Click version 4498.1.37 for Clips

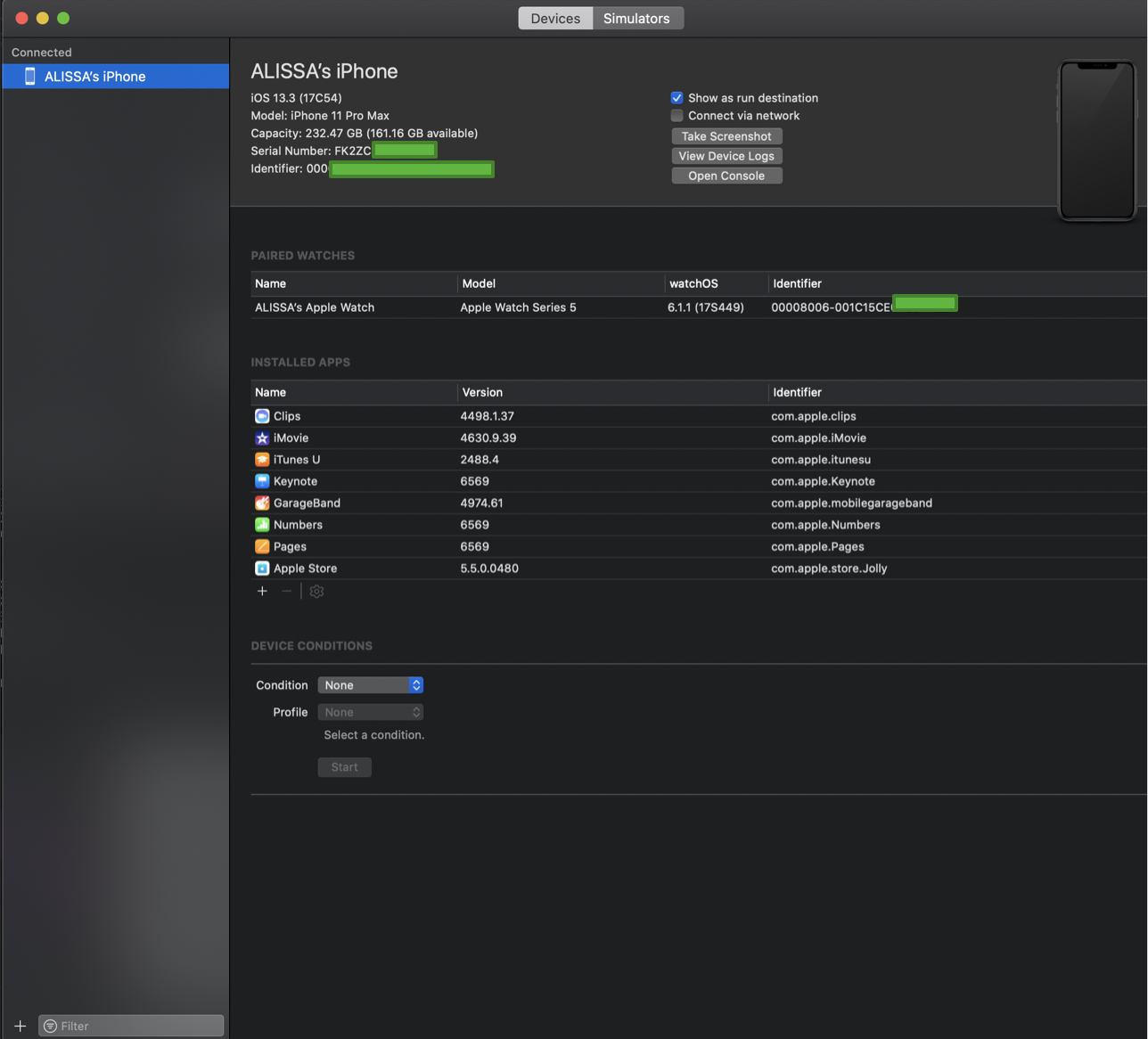coord(487,416)
